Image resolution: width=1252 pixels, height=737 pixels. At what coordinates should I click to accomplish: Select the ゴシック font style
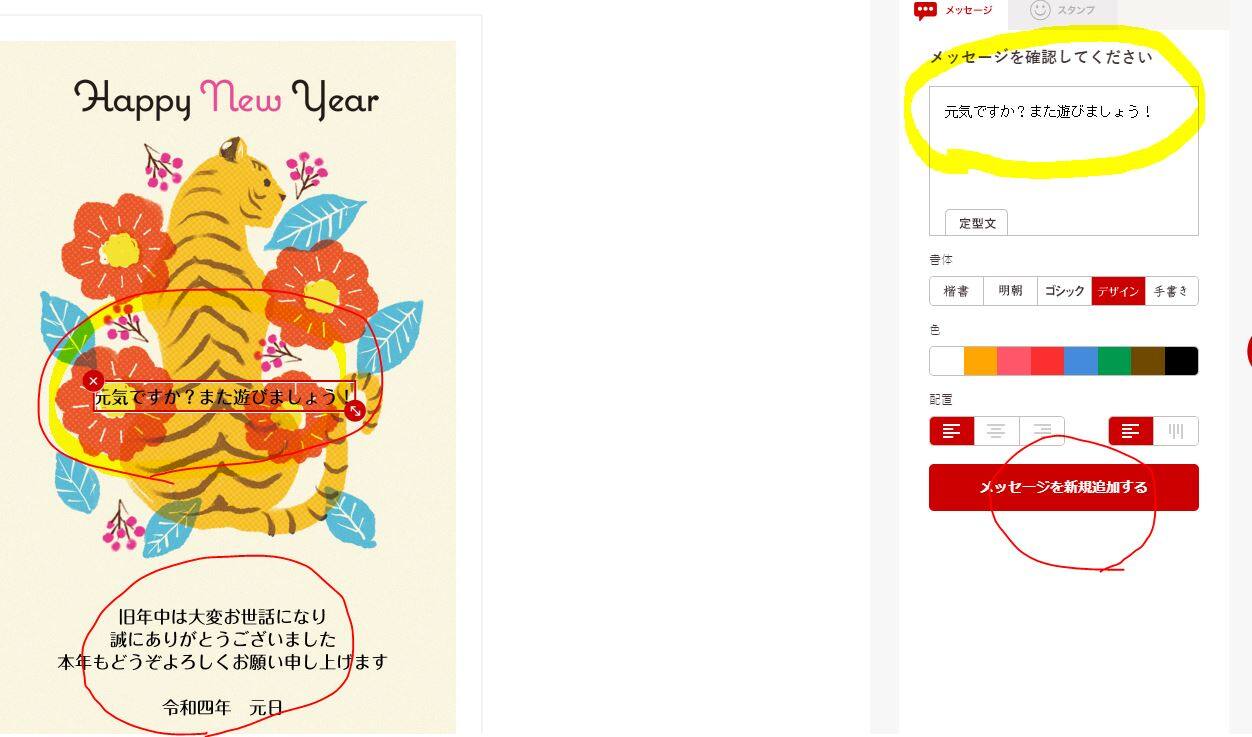pos(1064,291)
